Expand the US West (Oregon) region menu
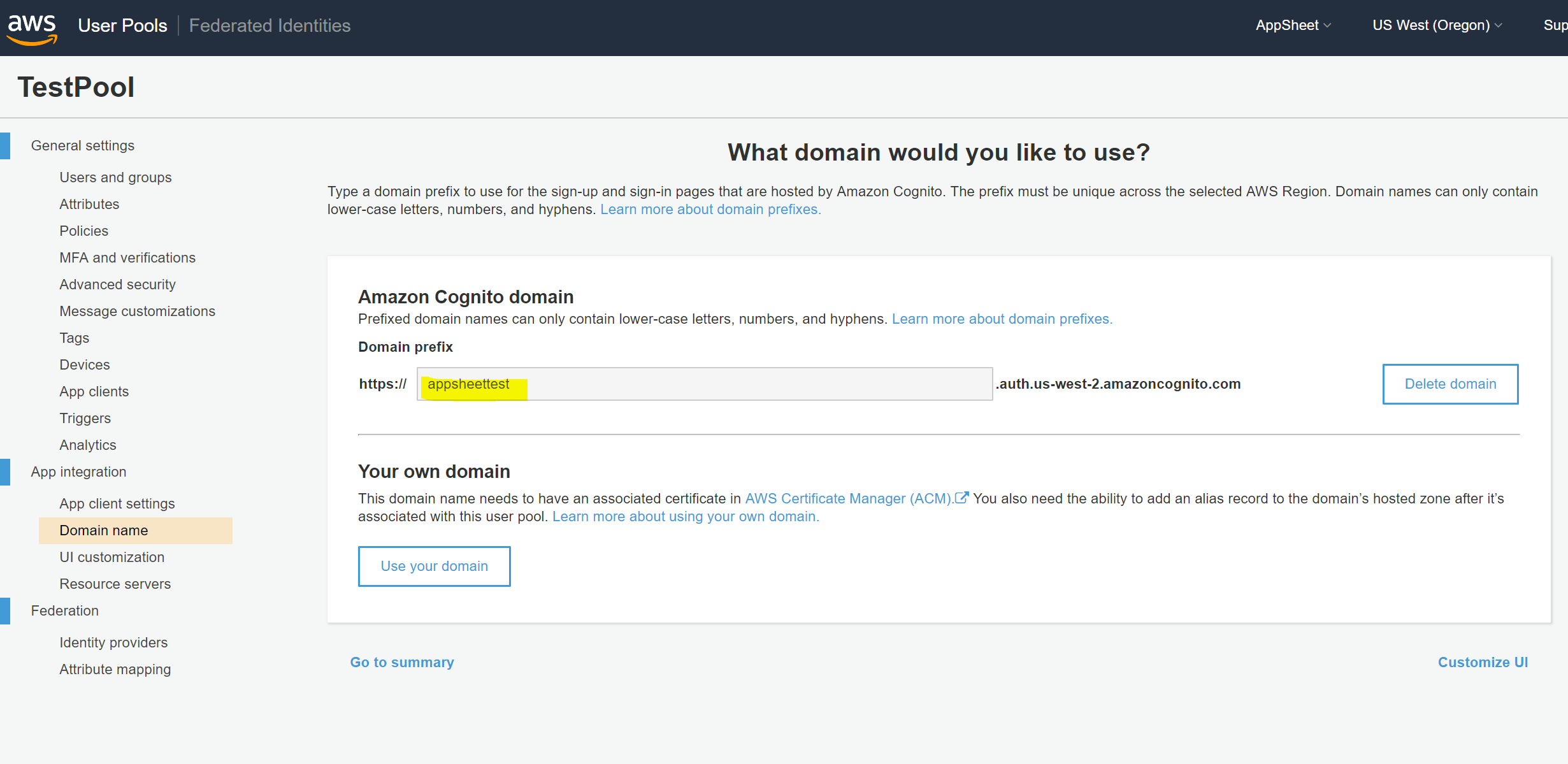 [1437, 25]
